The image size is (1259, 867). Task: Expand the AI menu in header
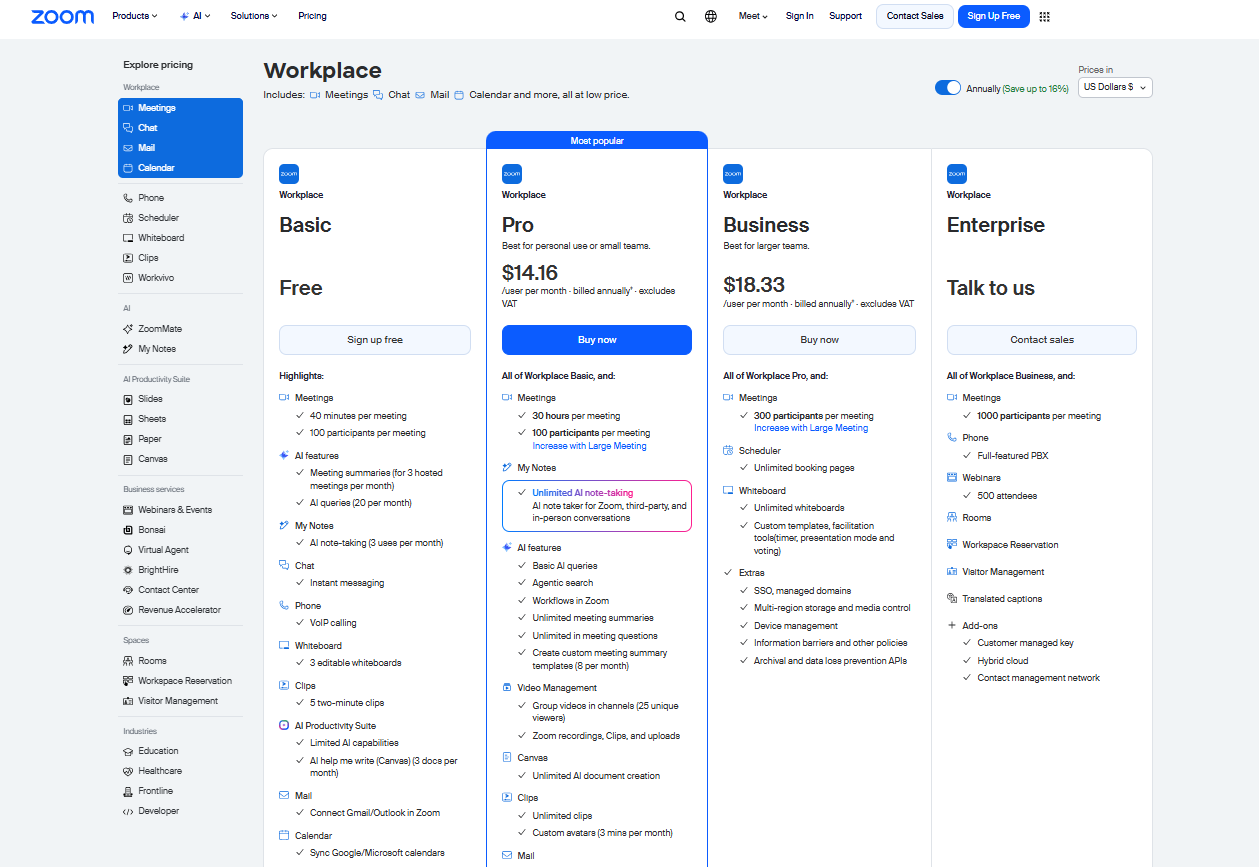point(195,16)
